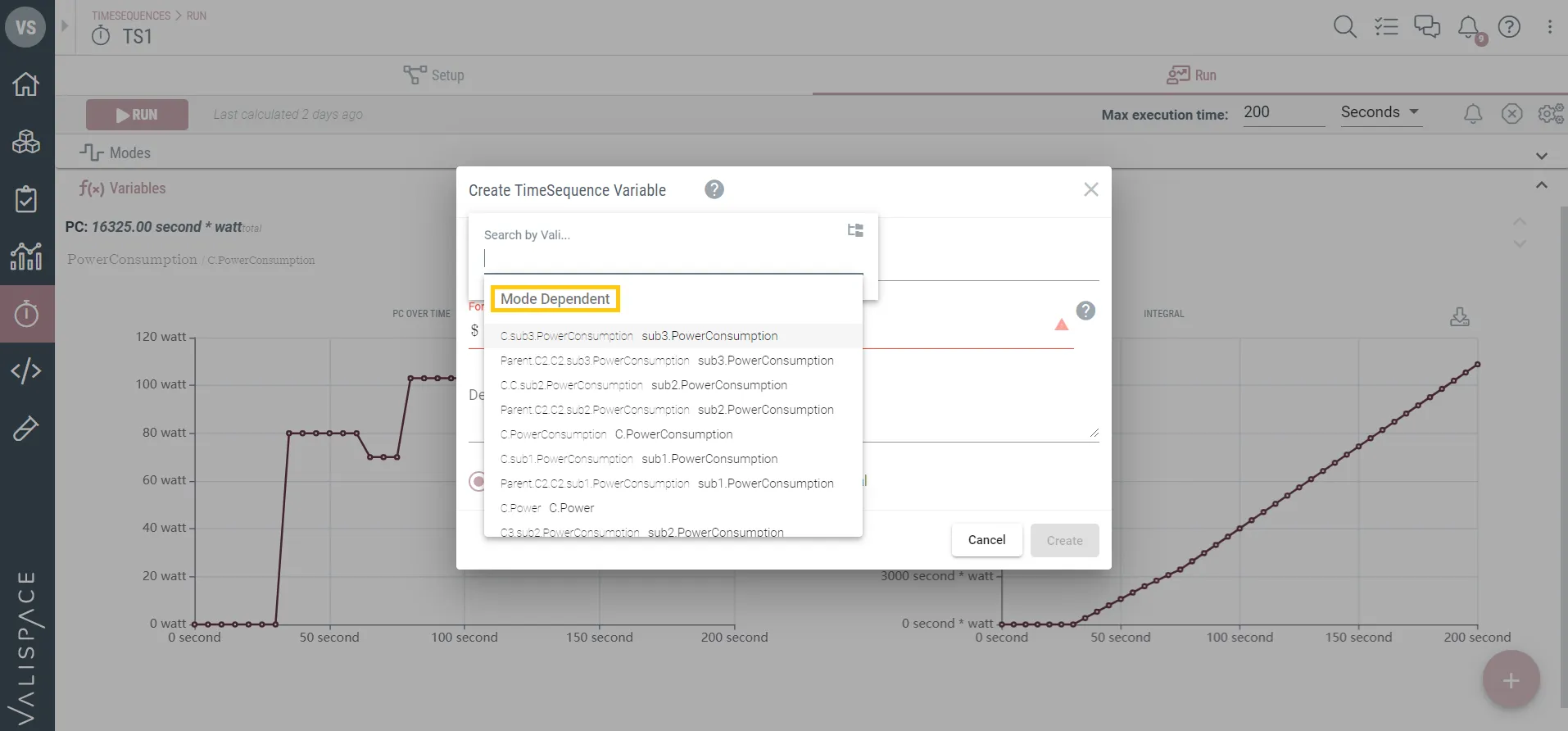Viewport: 1568px width, 731px height.
Task: Open the analysis chart module in sidebar
Action: point(26,256)
